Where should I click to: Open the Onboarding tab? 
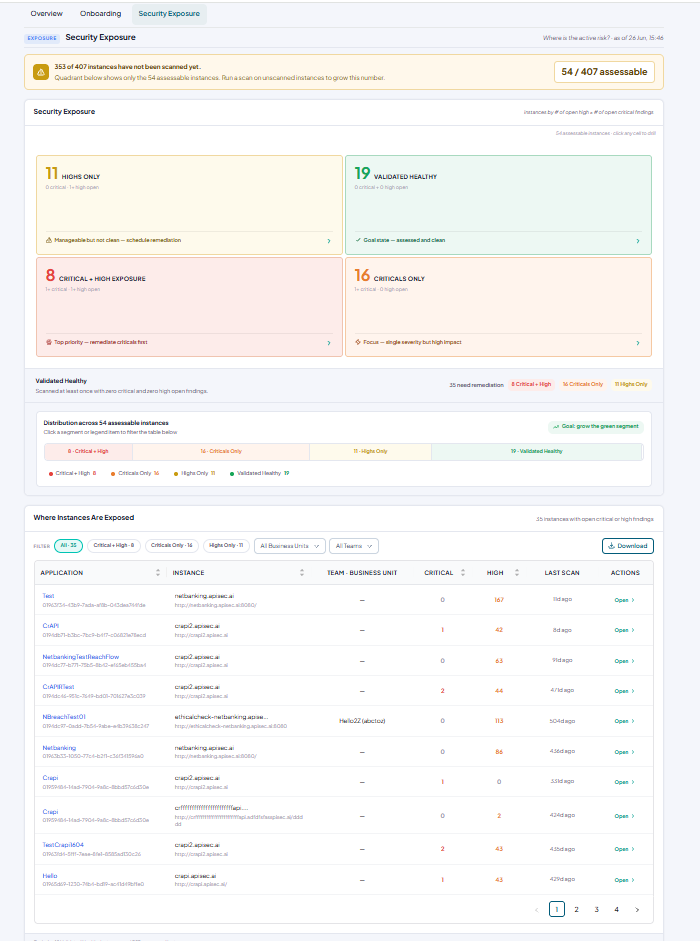point(100,14)
